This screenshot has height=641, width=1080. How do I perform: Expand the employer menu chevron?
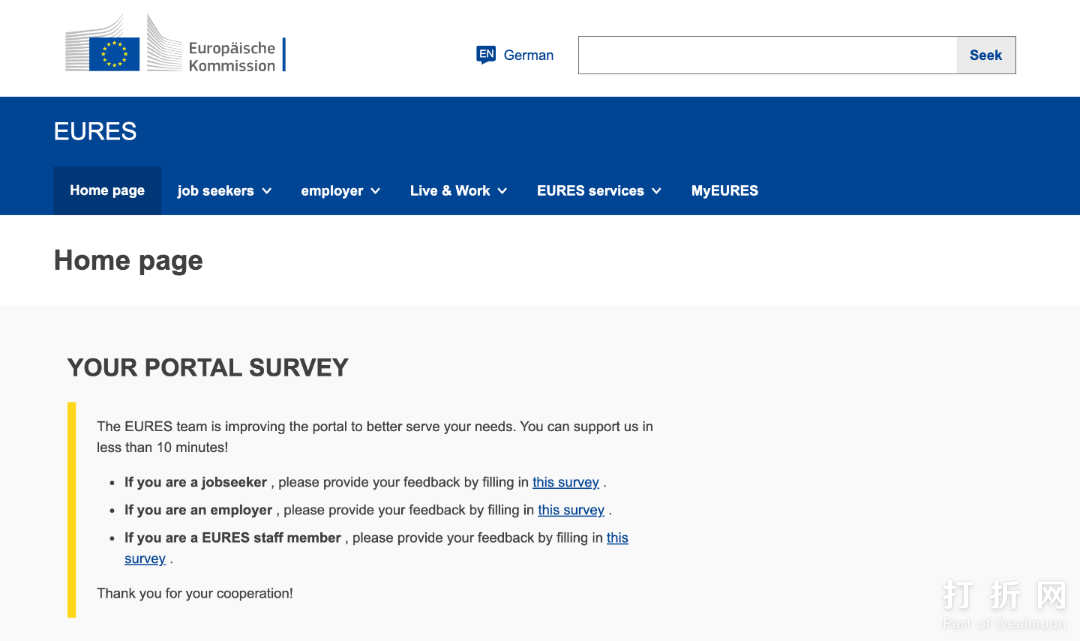coord(375,191)
